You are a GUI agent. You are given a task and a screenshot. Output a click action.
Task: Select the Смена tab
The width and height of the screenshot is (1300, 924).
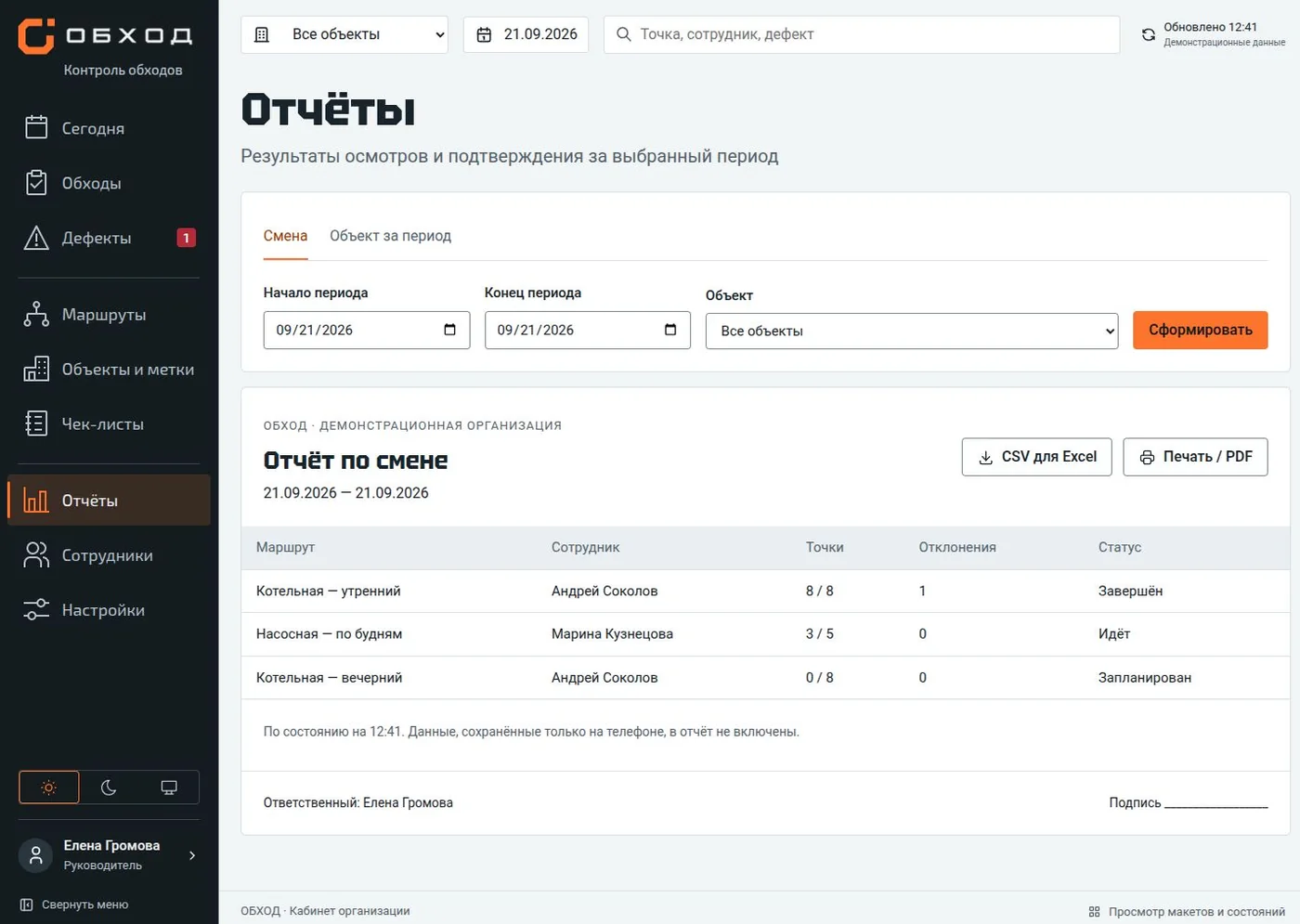click(285, 236)
